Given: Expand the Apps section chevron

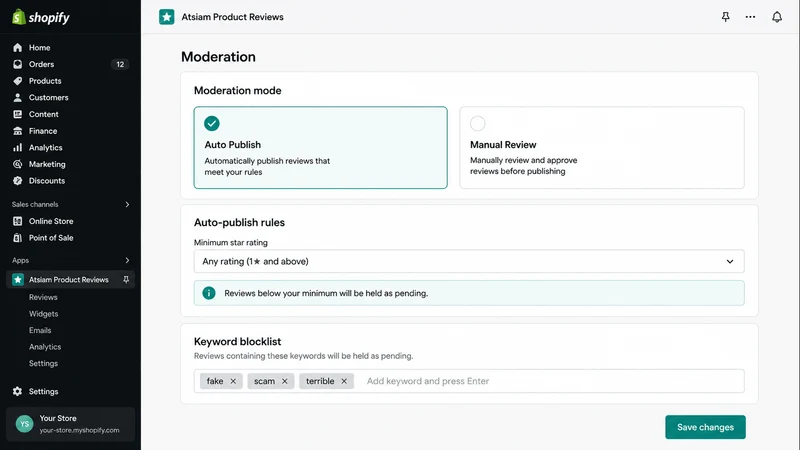Looking at the screenshot, I should (x=127, y=260).
